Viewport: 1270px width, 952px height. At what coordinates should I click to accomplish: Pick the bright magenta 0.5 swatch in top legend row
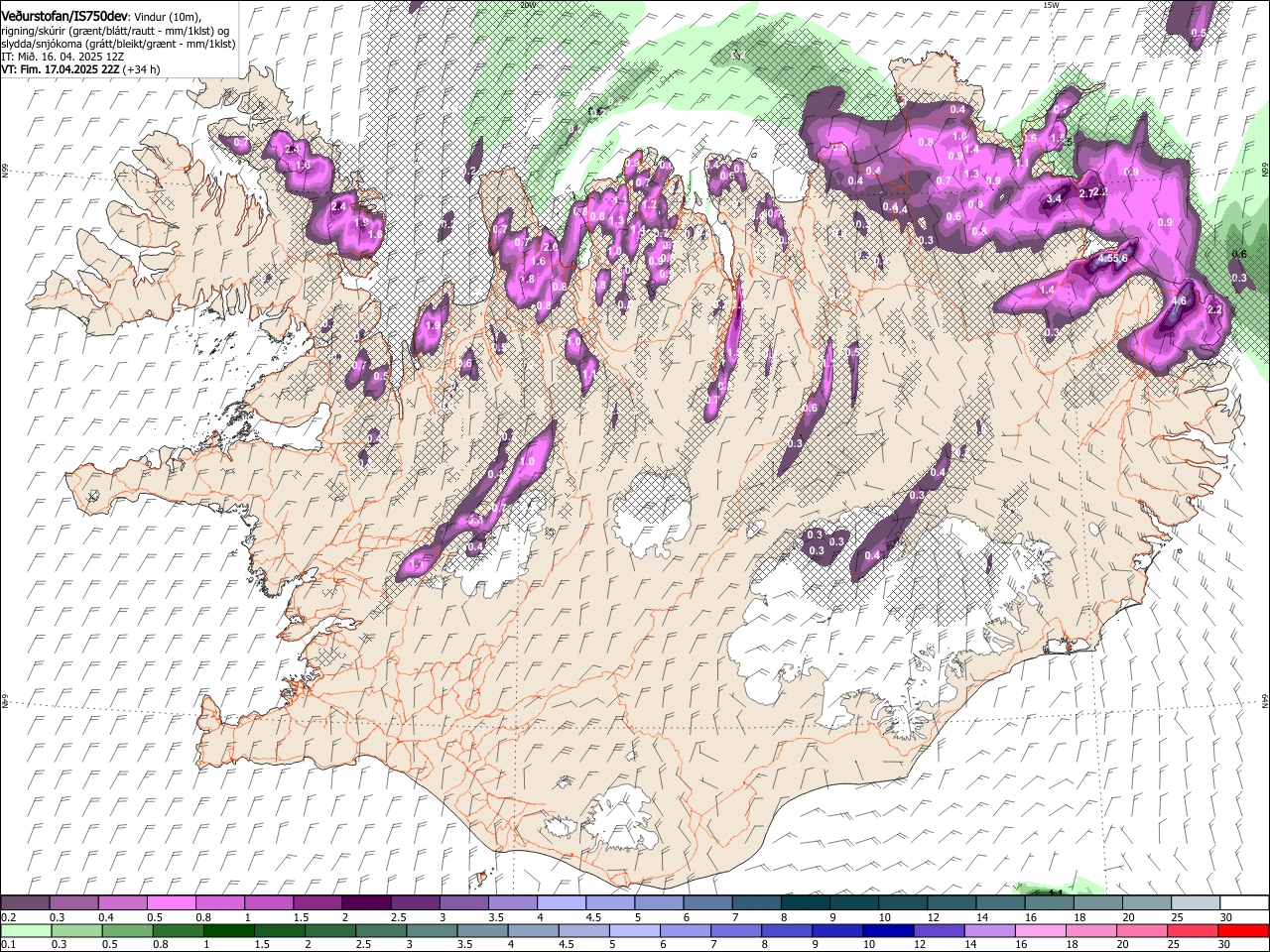(x=171, y=903)
